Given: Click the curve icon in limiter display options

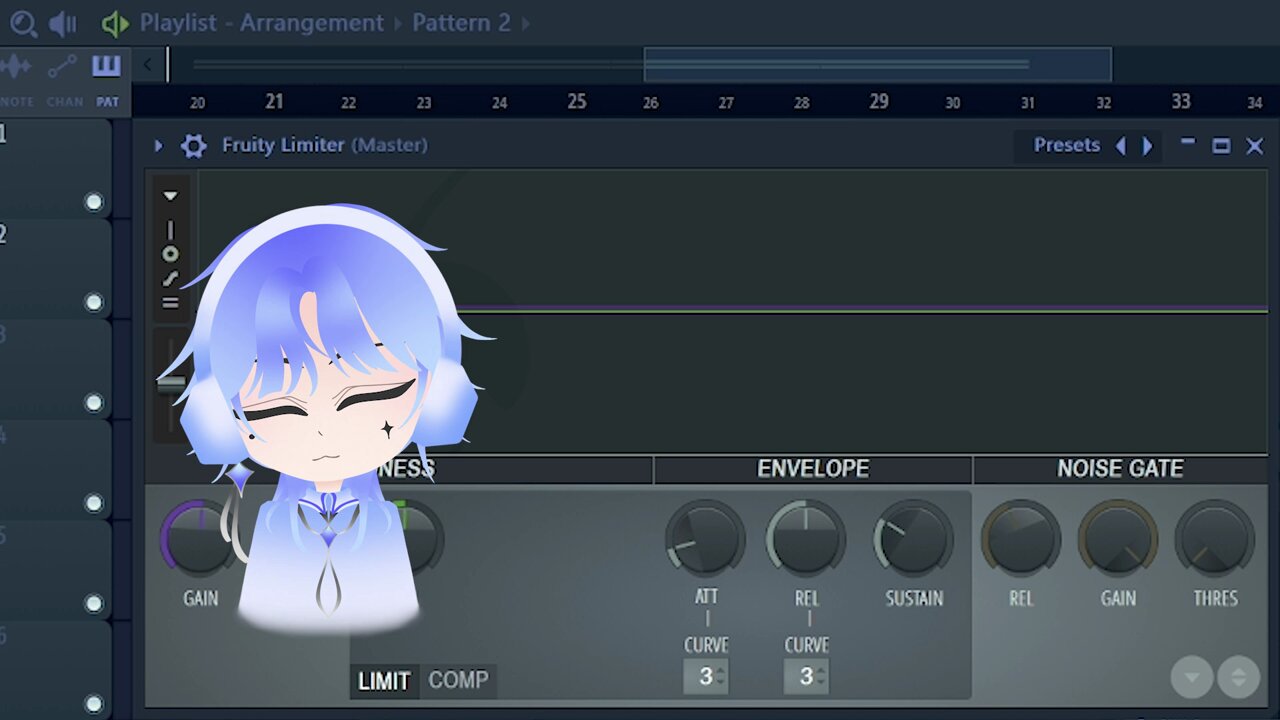Looking at the screenshot, I should pyautogui.click(x=170, y=279).
